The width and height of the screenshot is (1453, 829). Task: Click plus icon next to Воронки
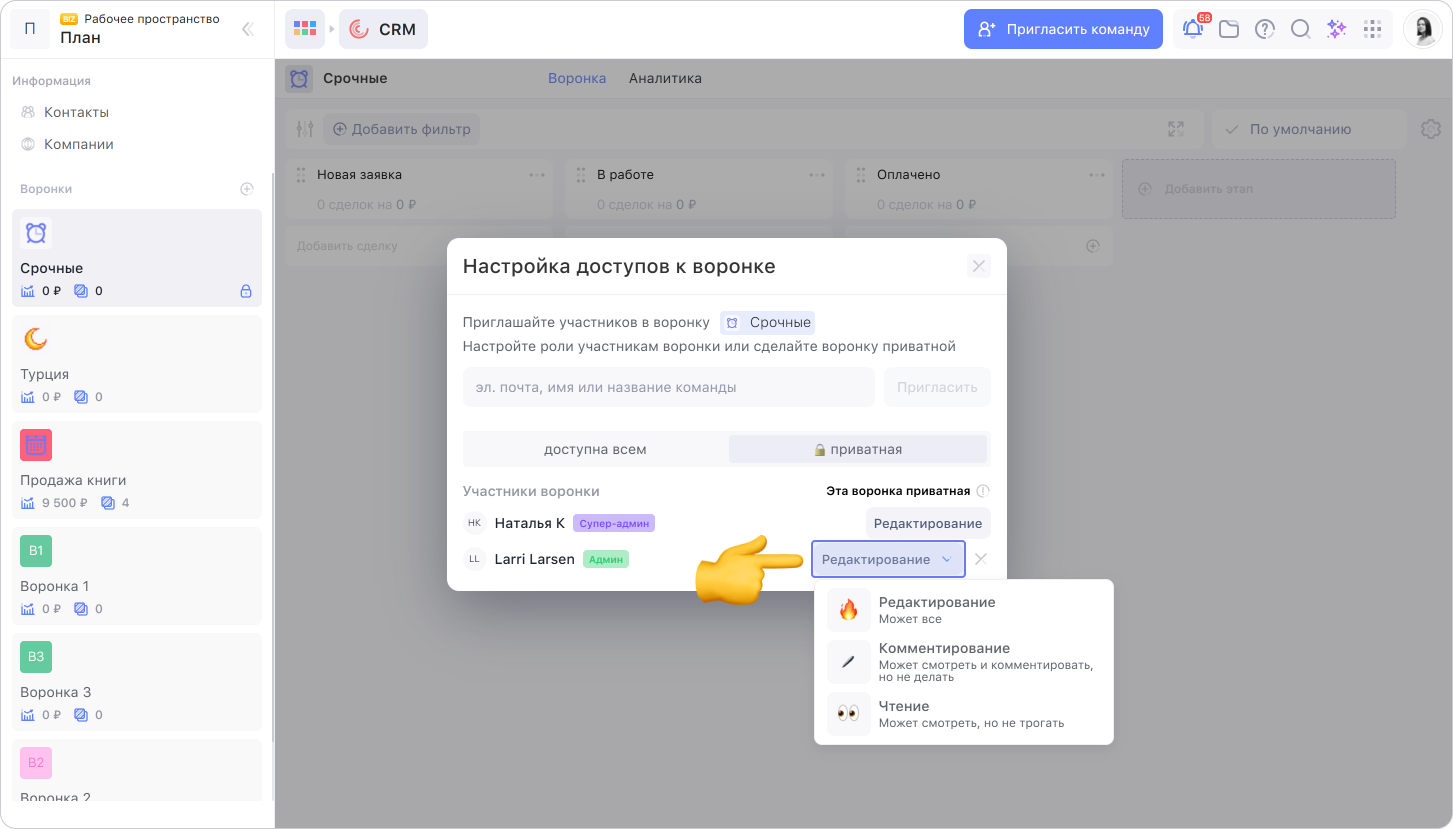pos(247,189)
